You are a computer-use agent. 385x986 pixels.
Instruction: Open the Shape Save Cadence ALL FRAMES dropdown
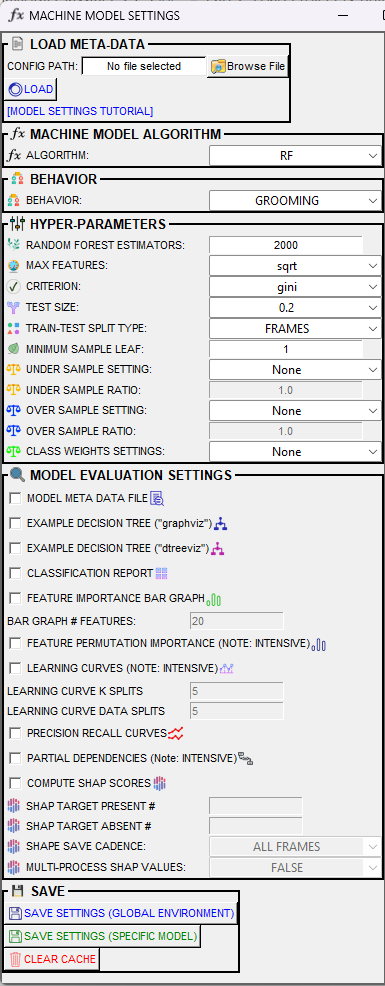tap(295, 847)
